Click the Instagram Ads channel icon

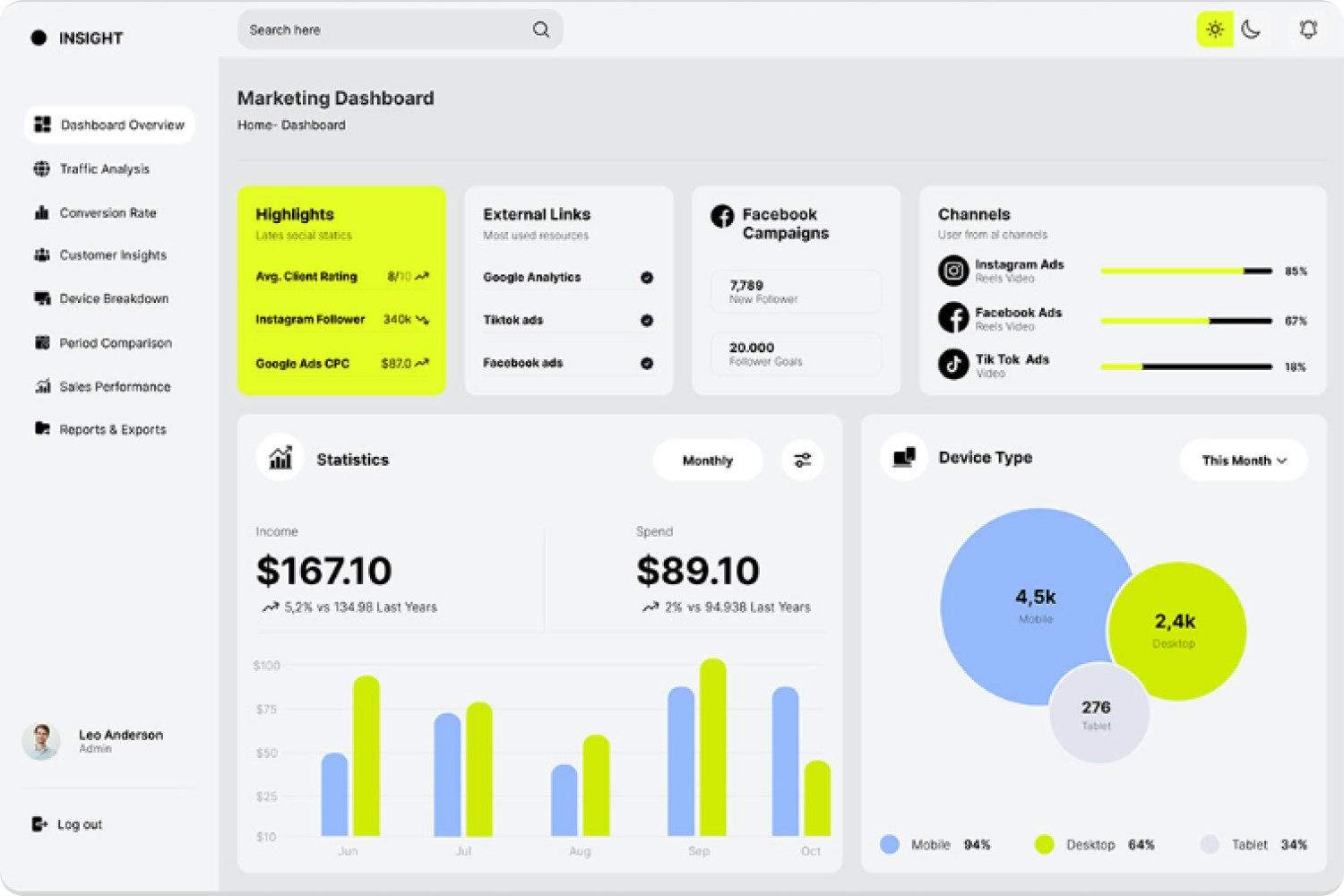point(953,271)
